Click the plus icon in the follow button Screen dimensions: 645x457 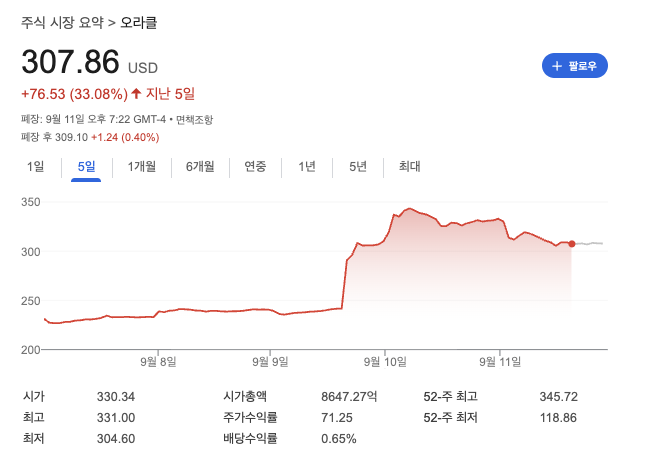(x=557, y=66)
